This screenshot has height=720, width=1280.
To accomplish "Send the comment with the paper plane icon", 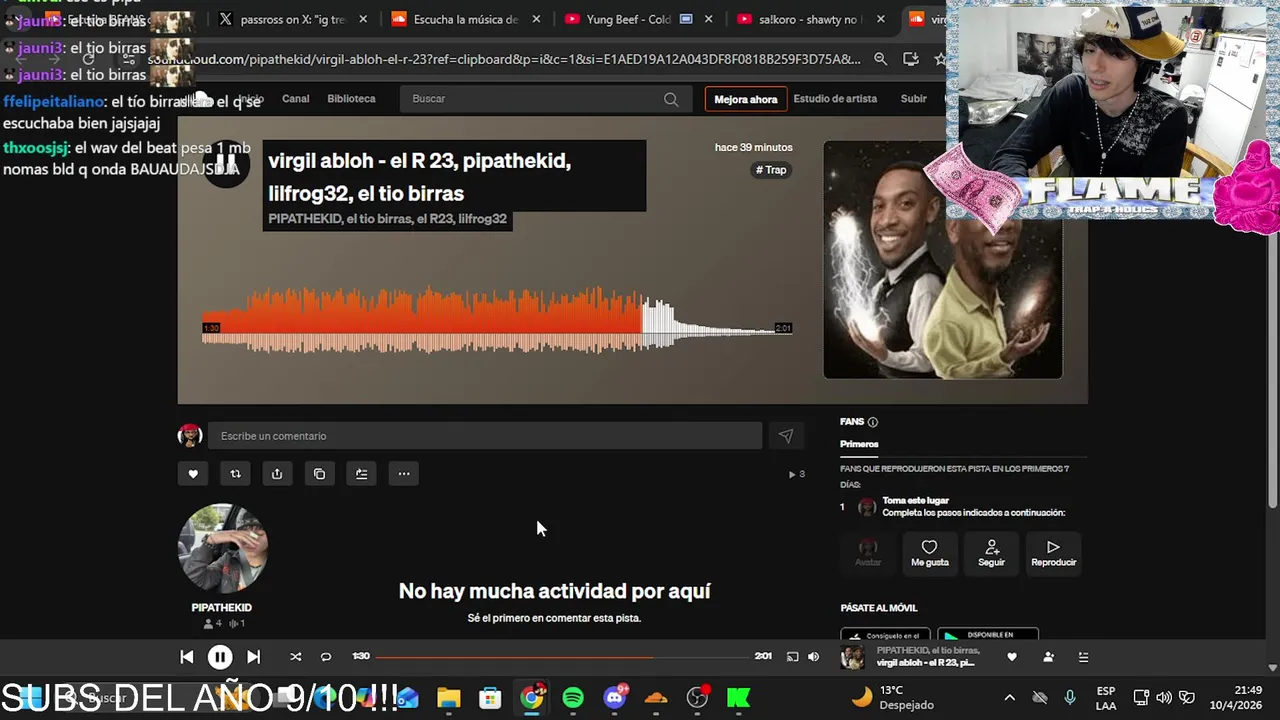I will 786,436.
